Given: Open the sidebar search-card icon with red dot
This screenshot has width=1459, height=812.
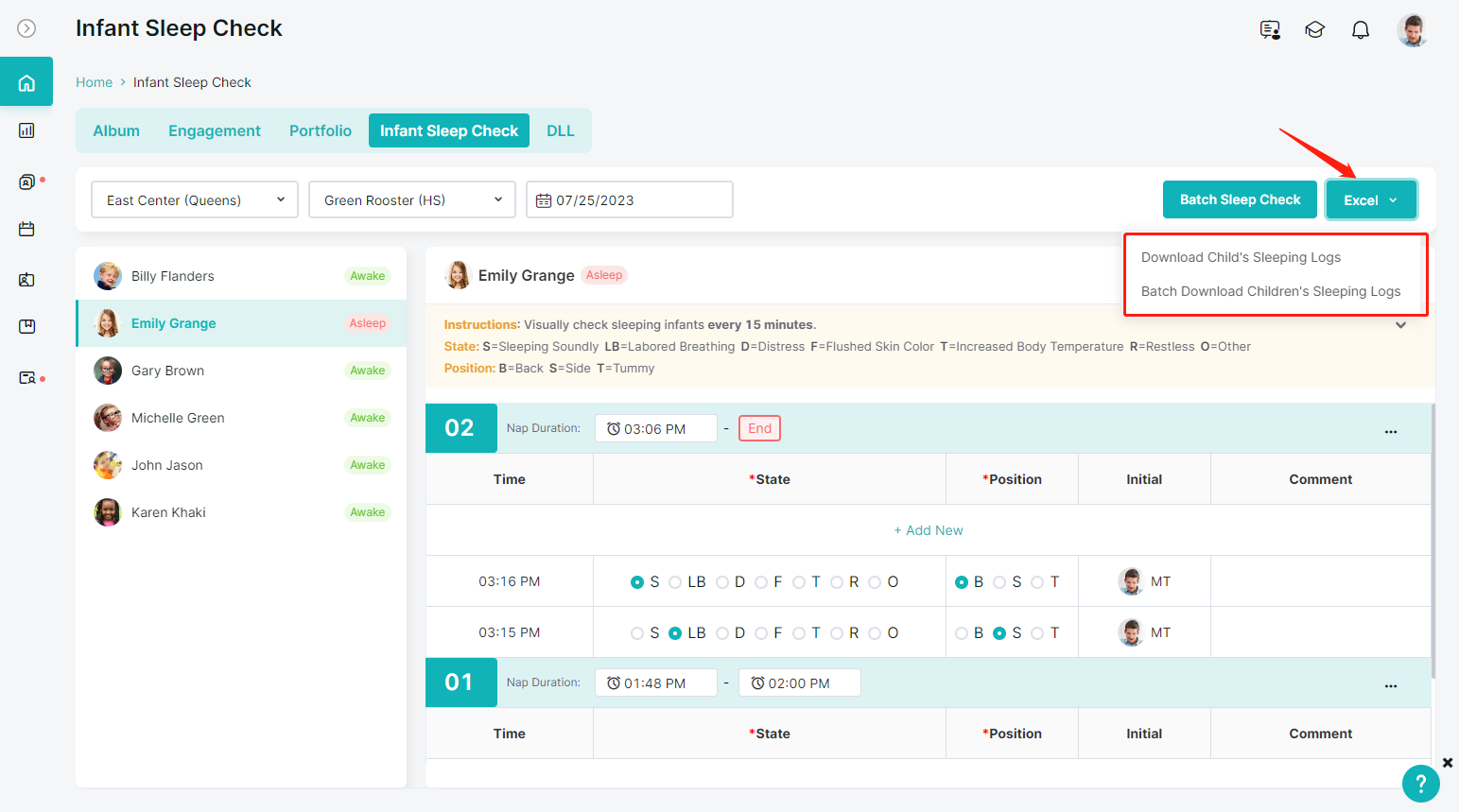Looking at the screenshot, I should click(x=27, y=378).
